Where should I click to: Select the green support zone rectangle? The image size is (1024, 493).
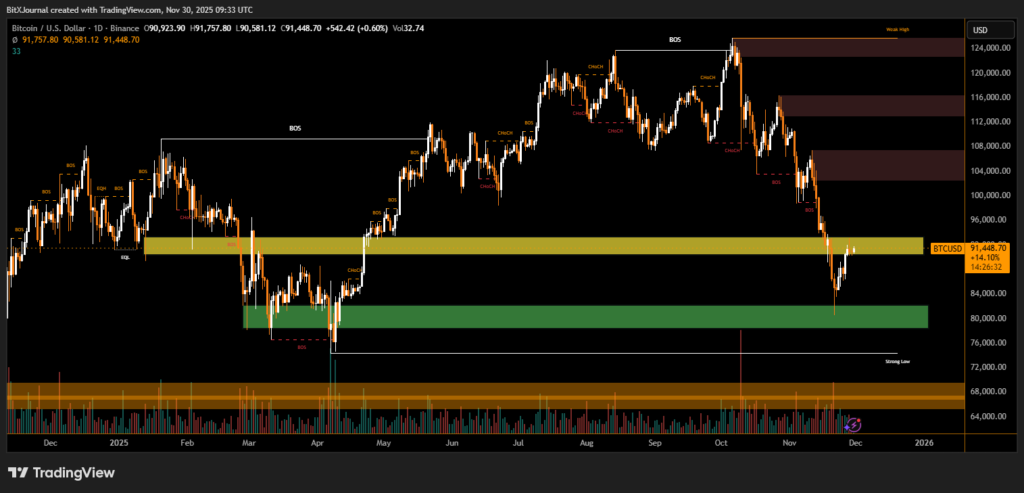click(585, 316)
